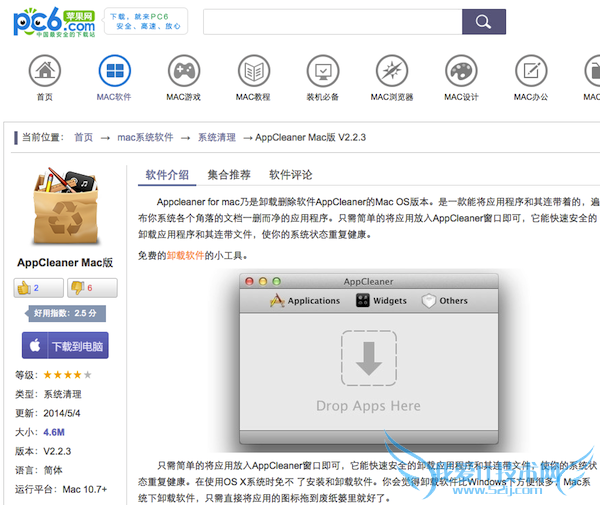Click red close dot in AppCleaner screenshot
This screenshot has height=505, width=600.
pos(249,282)
